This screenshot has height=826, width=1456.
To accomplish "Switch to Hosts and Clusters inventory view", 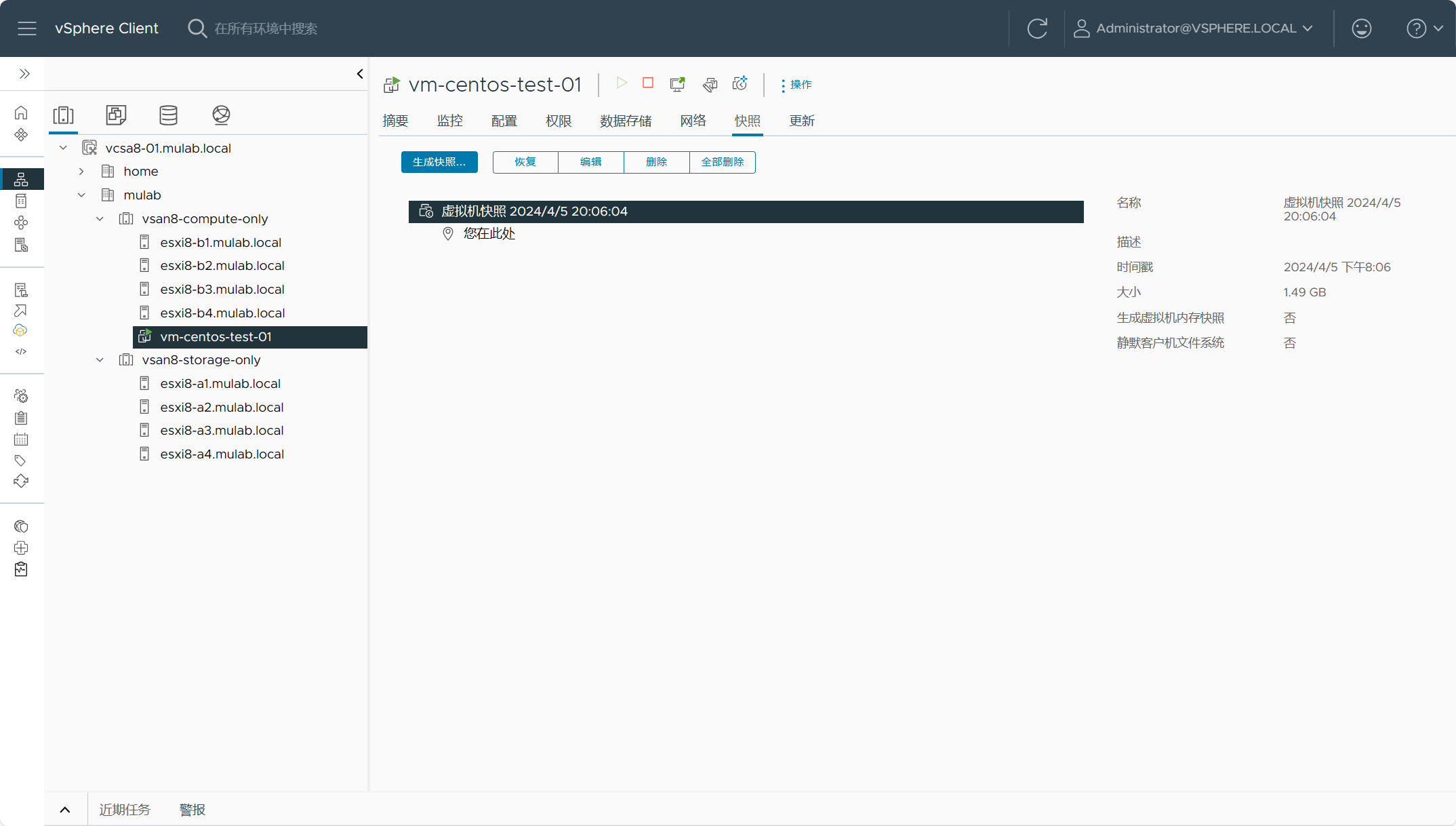I will [63, 115].
